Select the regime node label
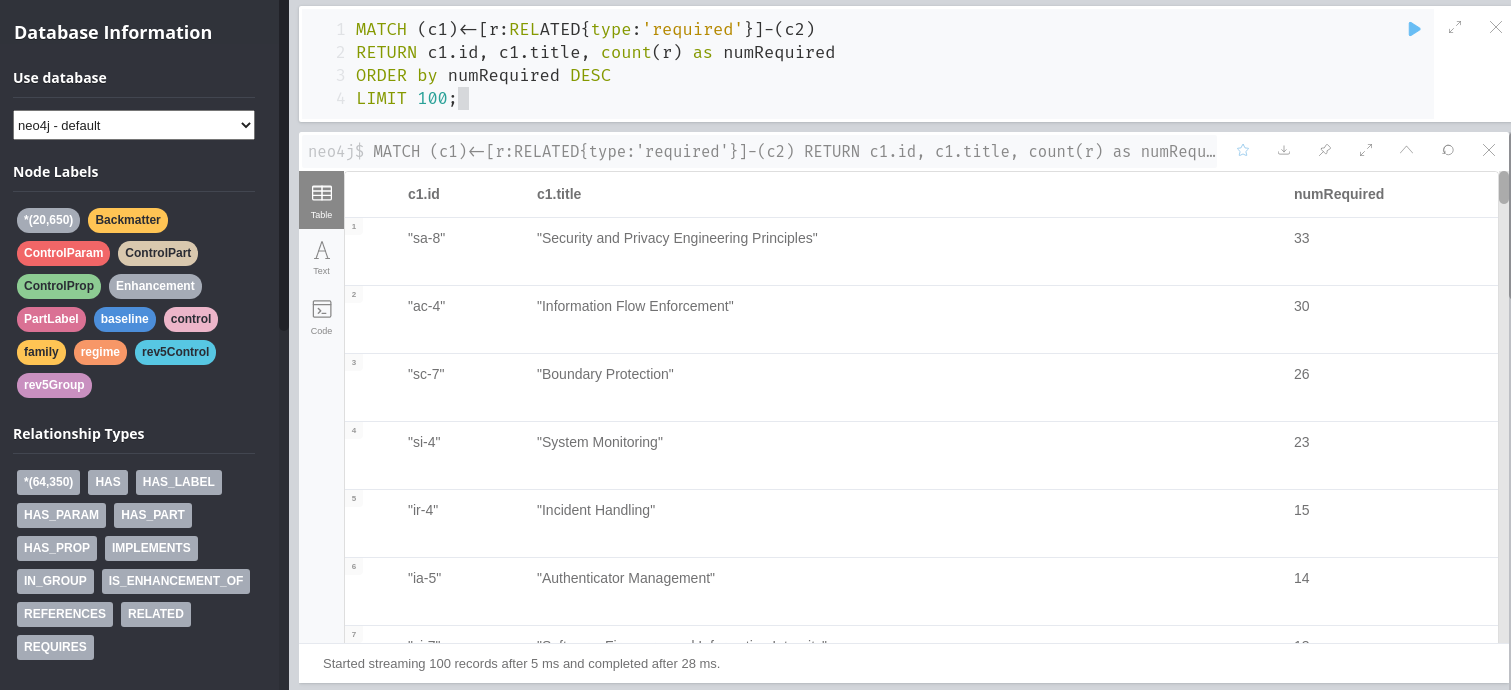 point(100,352)
